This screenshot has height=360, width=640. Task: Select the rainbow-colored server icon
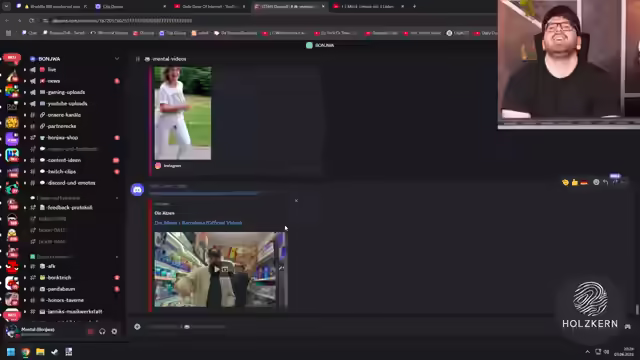coord(12,91)
